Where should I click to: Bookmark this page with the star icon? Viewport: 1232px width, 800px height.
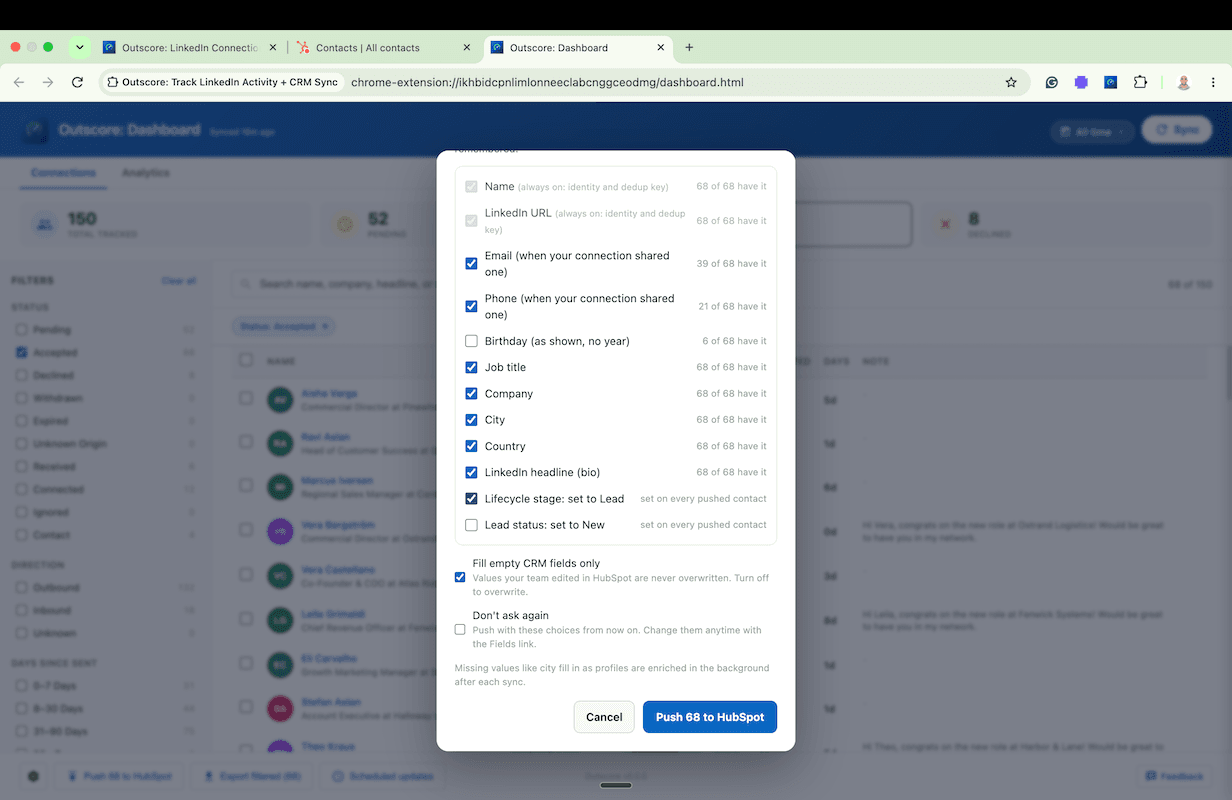coord(1011,82)
